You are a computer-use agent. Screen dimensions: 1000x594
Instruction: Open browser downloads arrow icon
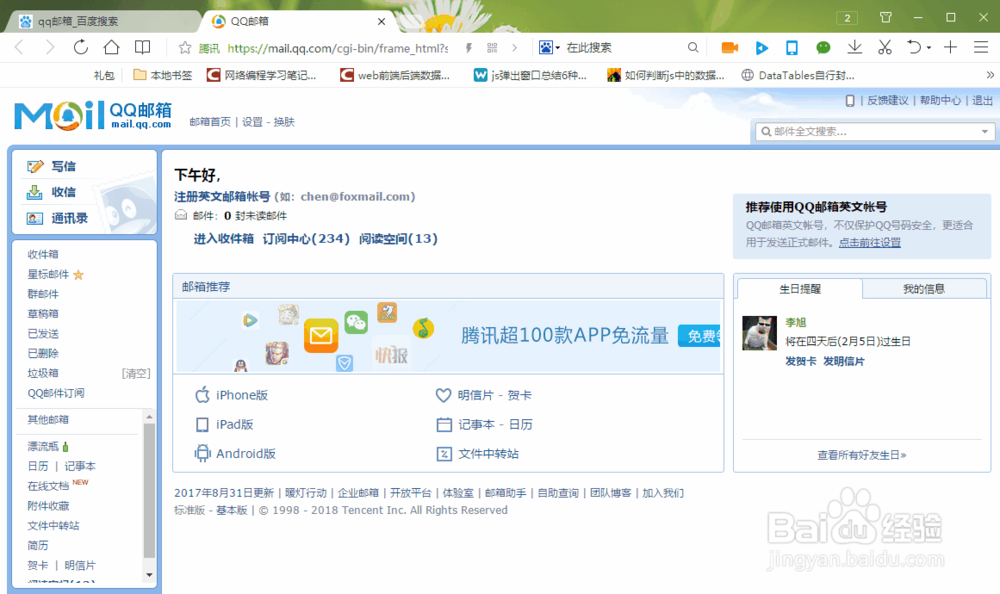[855, 48]
